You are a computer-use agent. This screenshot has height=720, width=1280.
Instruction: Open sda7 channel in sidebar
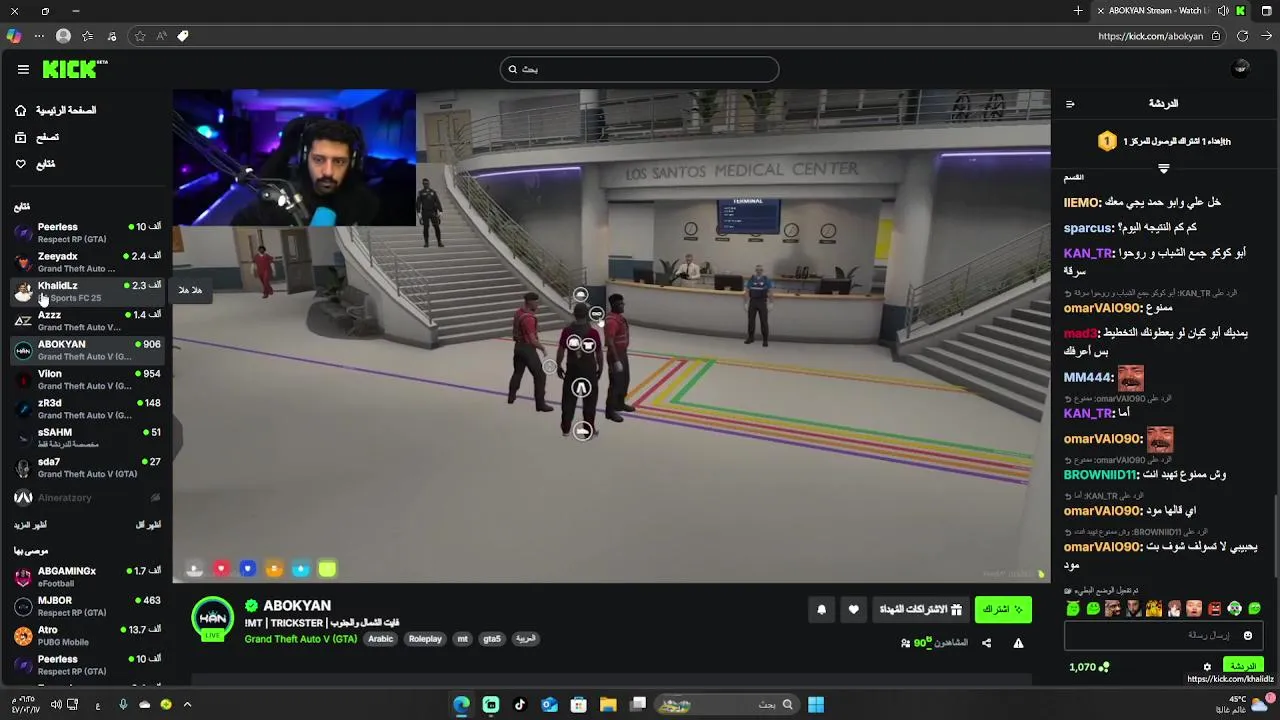click(x=87, y=467)
